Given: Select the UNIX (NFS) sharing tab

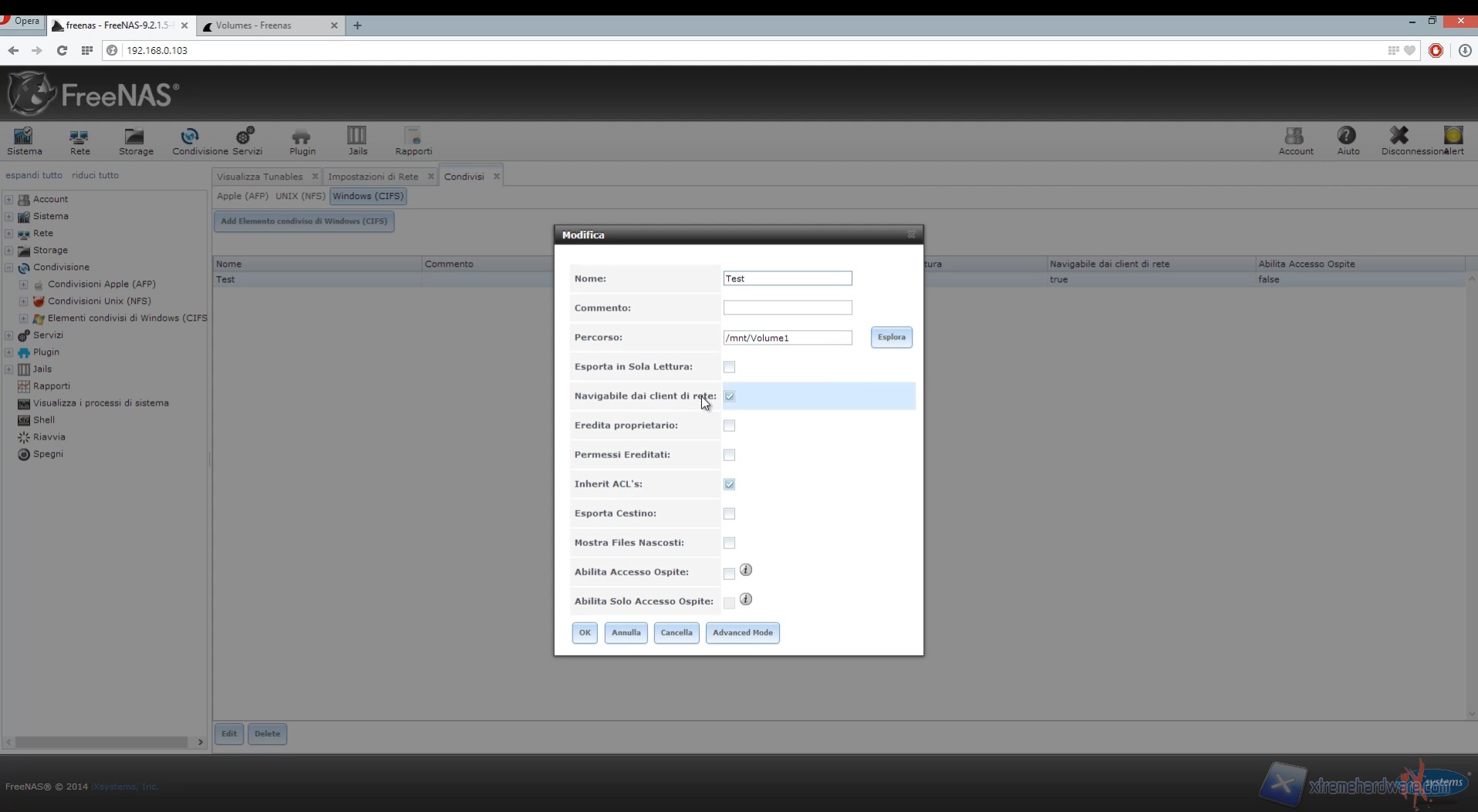Looking at the screenshot, I should point(300,196).
